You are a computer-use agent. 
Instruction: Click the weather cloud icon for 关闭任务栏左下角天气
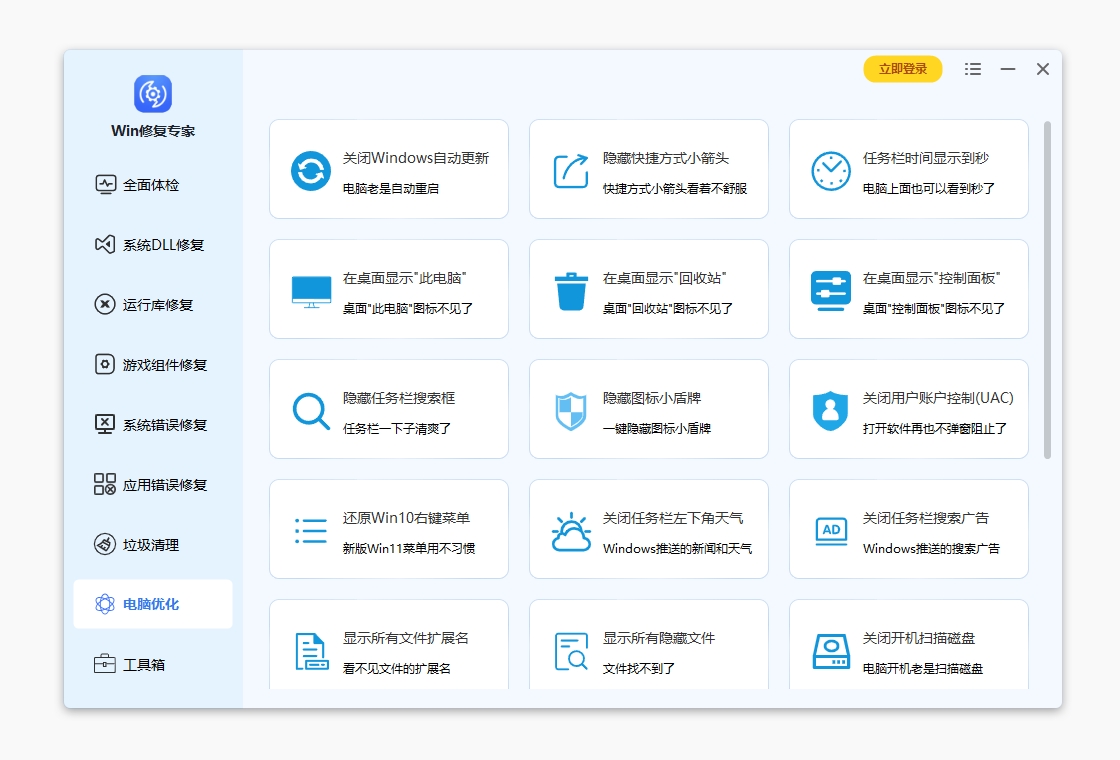(x=571, y=531)
